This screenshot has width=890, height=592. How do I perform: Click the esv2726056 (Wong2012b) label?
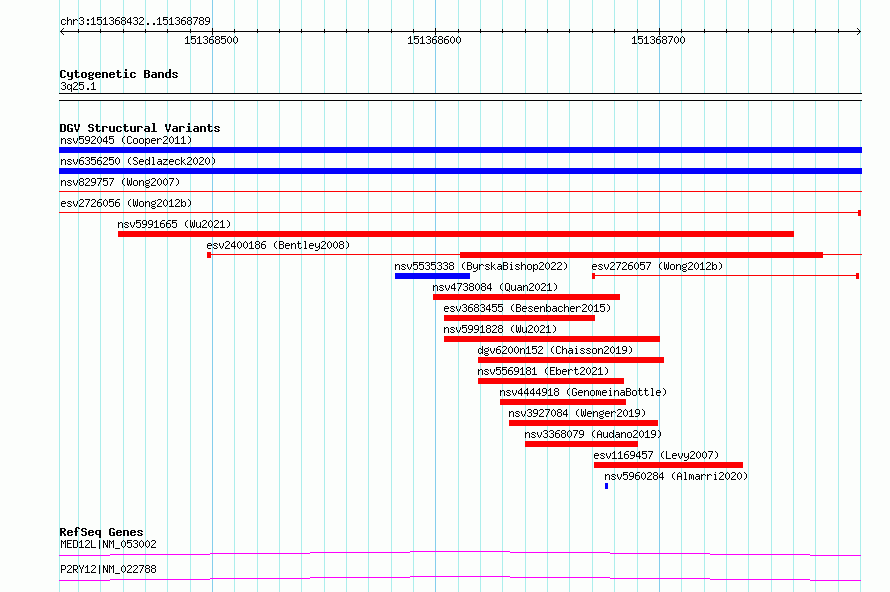[126, 203]
